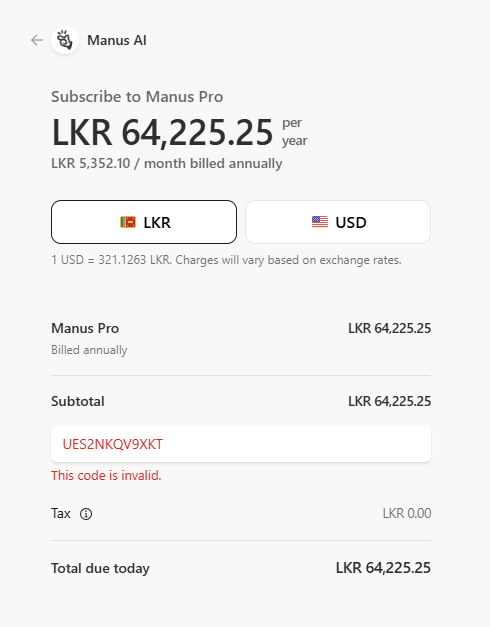Click the promo code field UES2NKQV9XKT
The width and height of the screenshot is (490, 627).
tap(241, 444)
